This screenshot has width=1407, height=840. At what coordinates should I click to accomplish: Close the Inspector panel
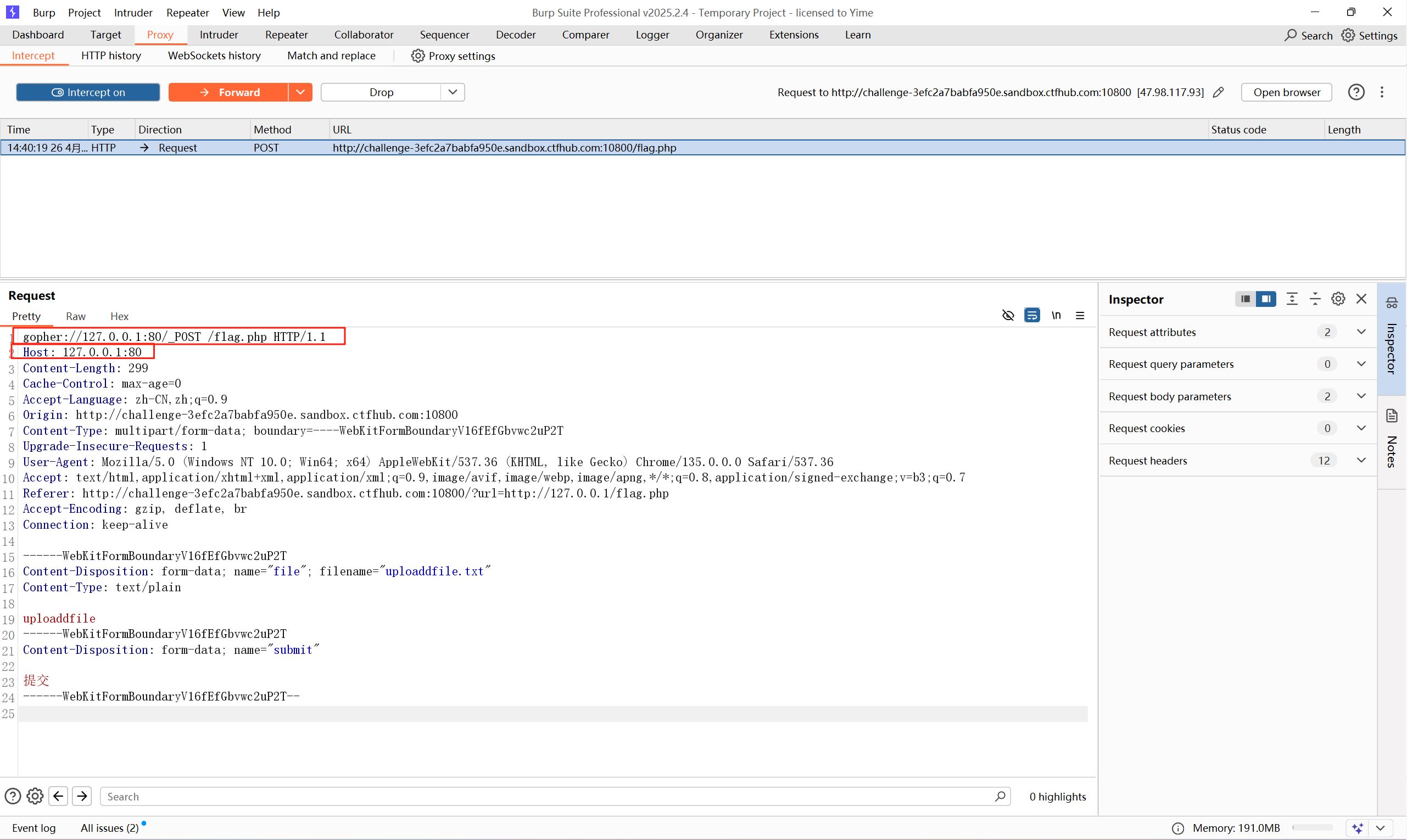point(1362,299)
